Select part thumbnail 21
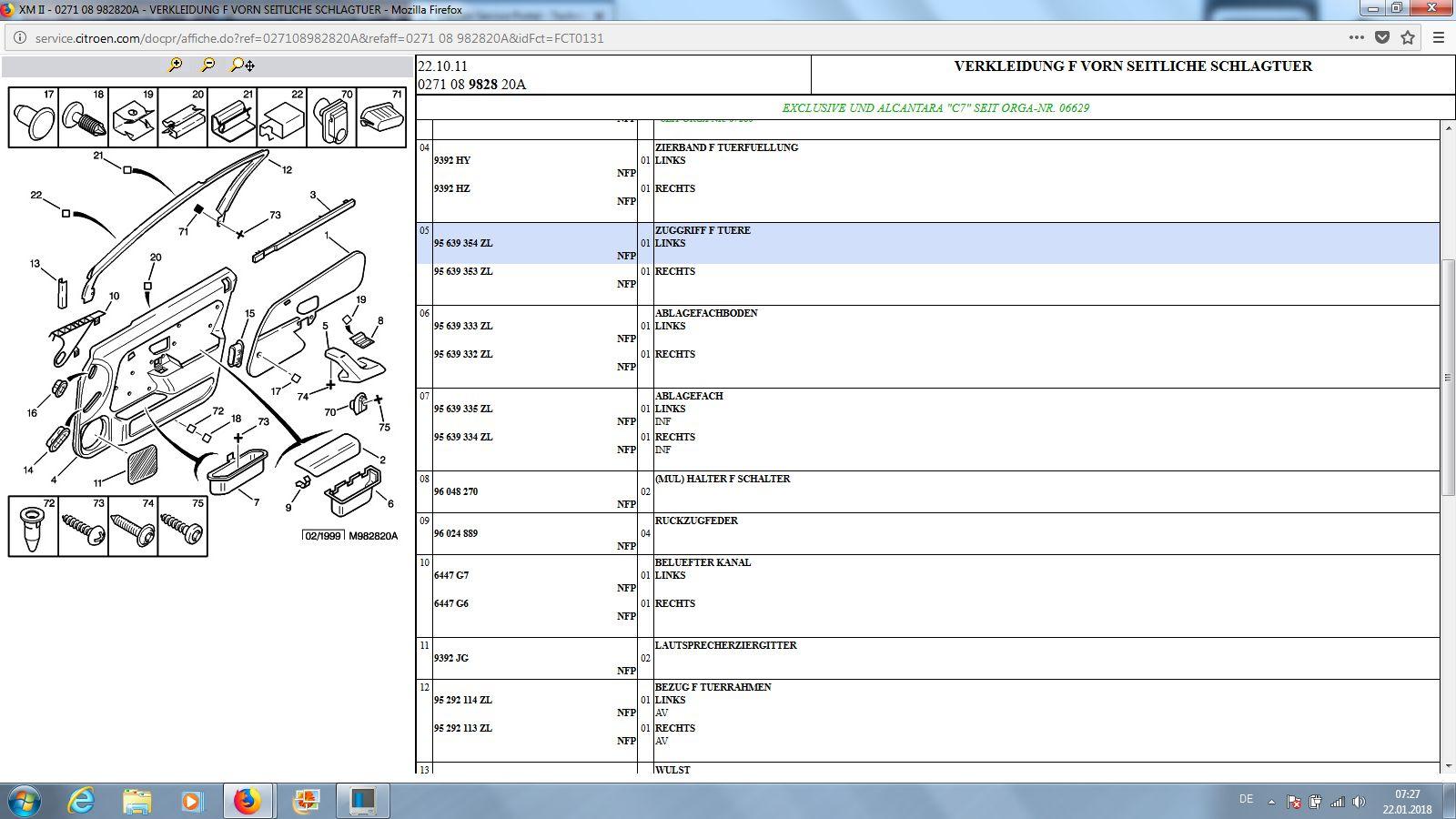The width and height of the screenshot is (1456, 819). [x=233, y=117]
